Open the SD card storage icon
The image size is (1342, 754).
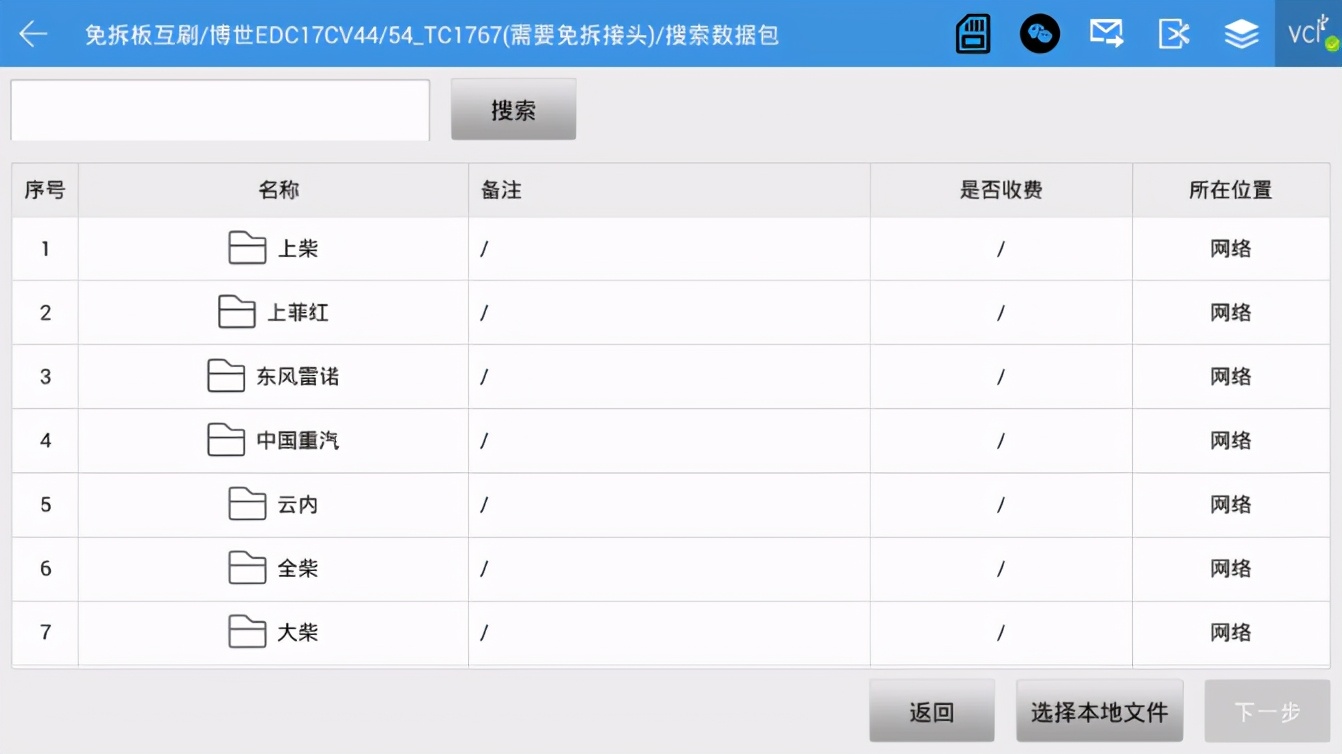973,34
